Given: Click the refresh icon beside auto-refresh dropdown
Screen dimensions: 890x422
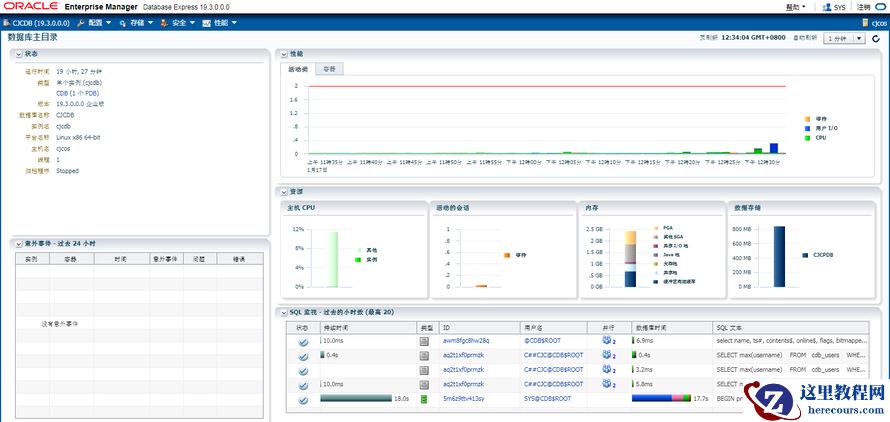Looking at the screenshot, I should [876, 38].
